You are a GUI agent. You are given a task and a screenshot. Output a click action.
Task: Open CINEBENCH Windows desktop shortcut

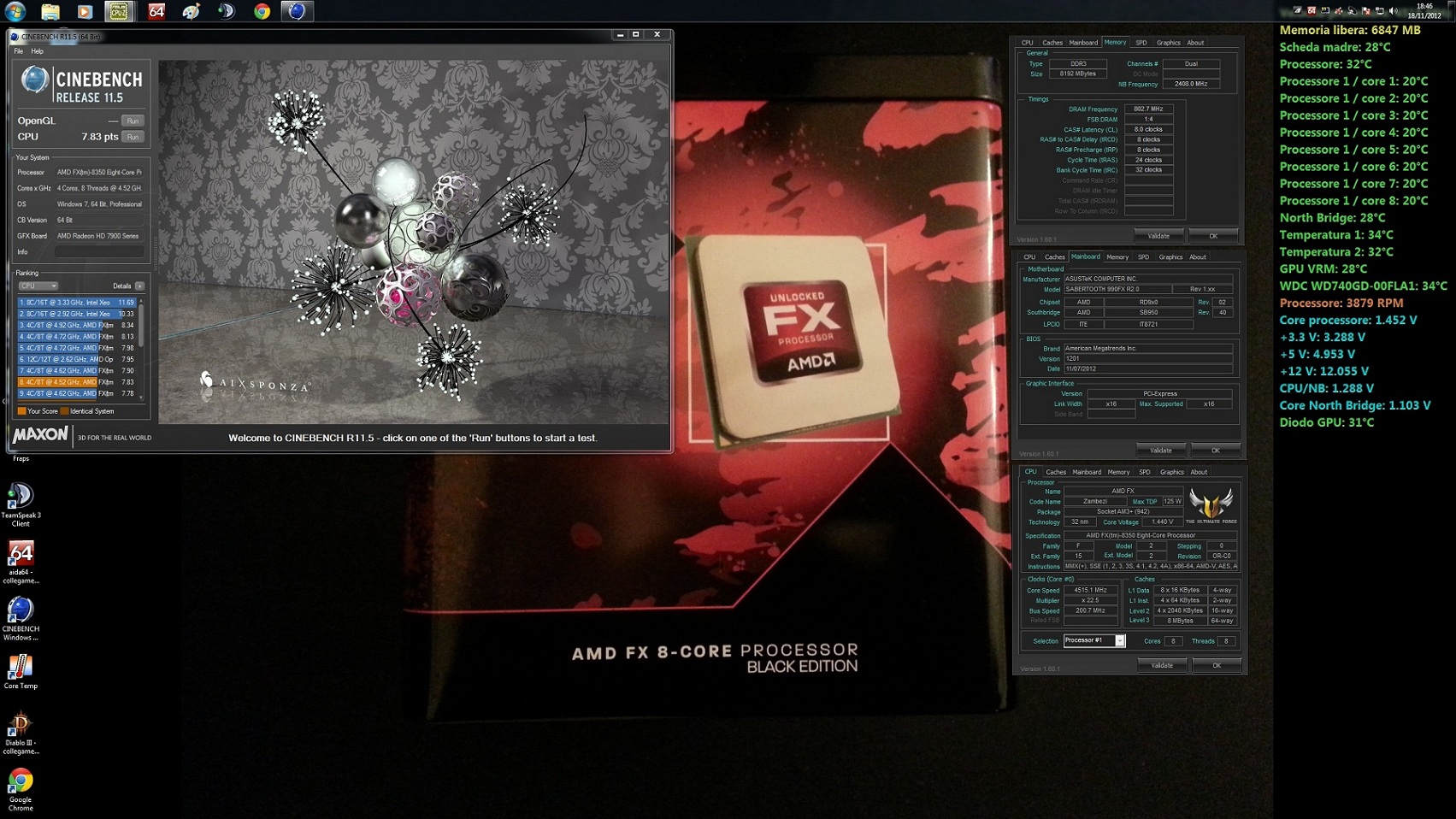tap(21, 618)
